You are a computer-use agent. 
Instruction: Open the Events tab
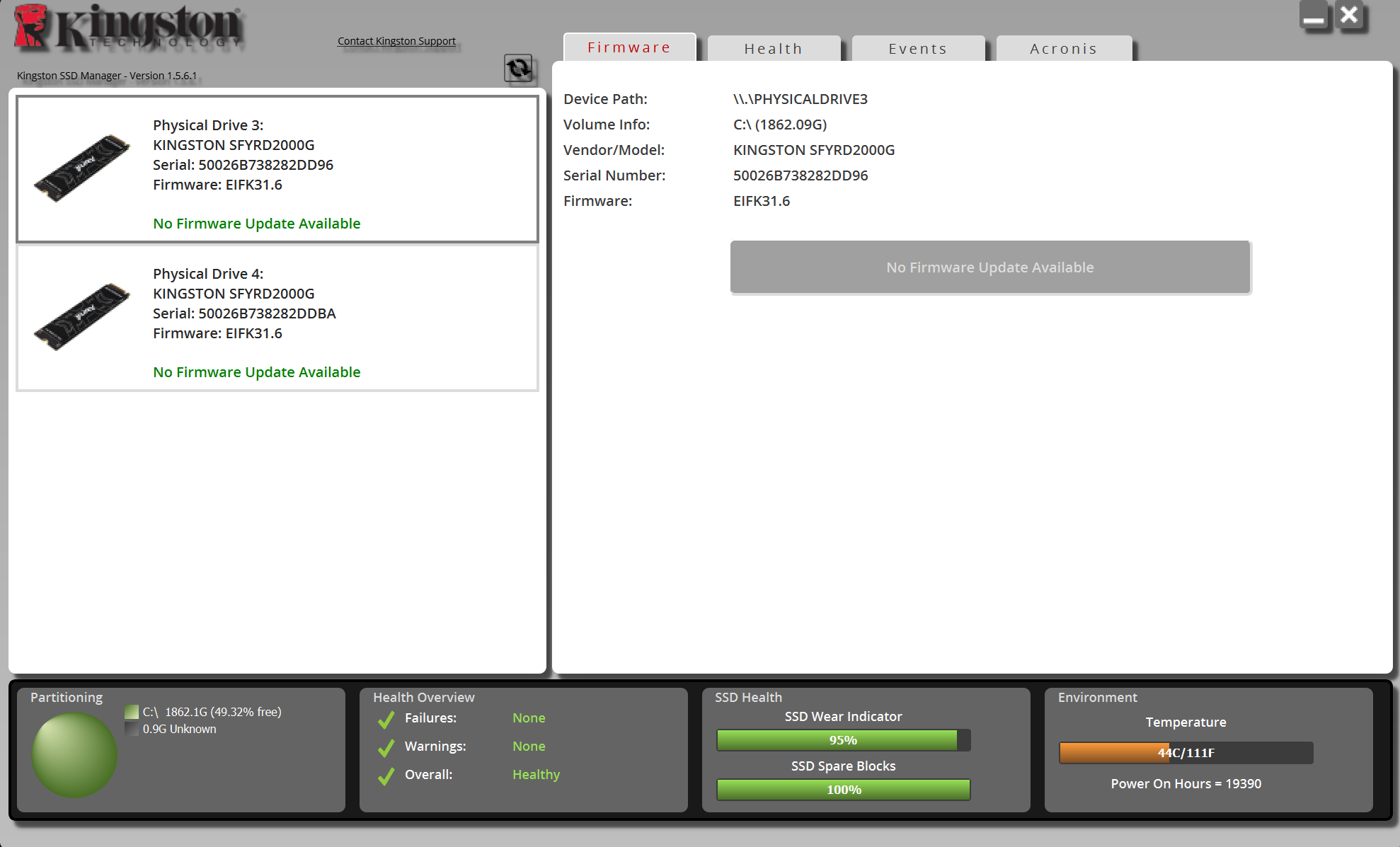pyautogui.click(x=917, y=49)
